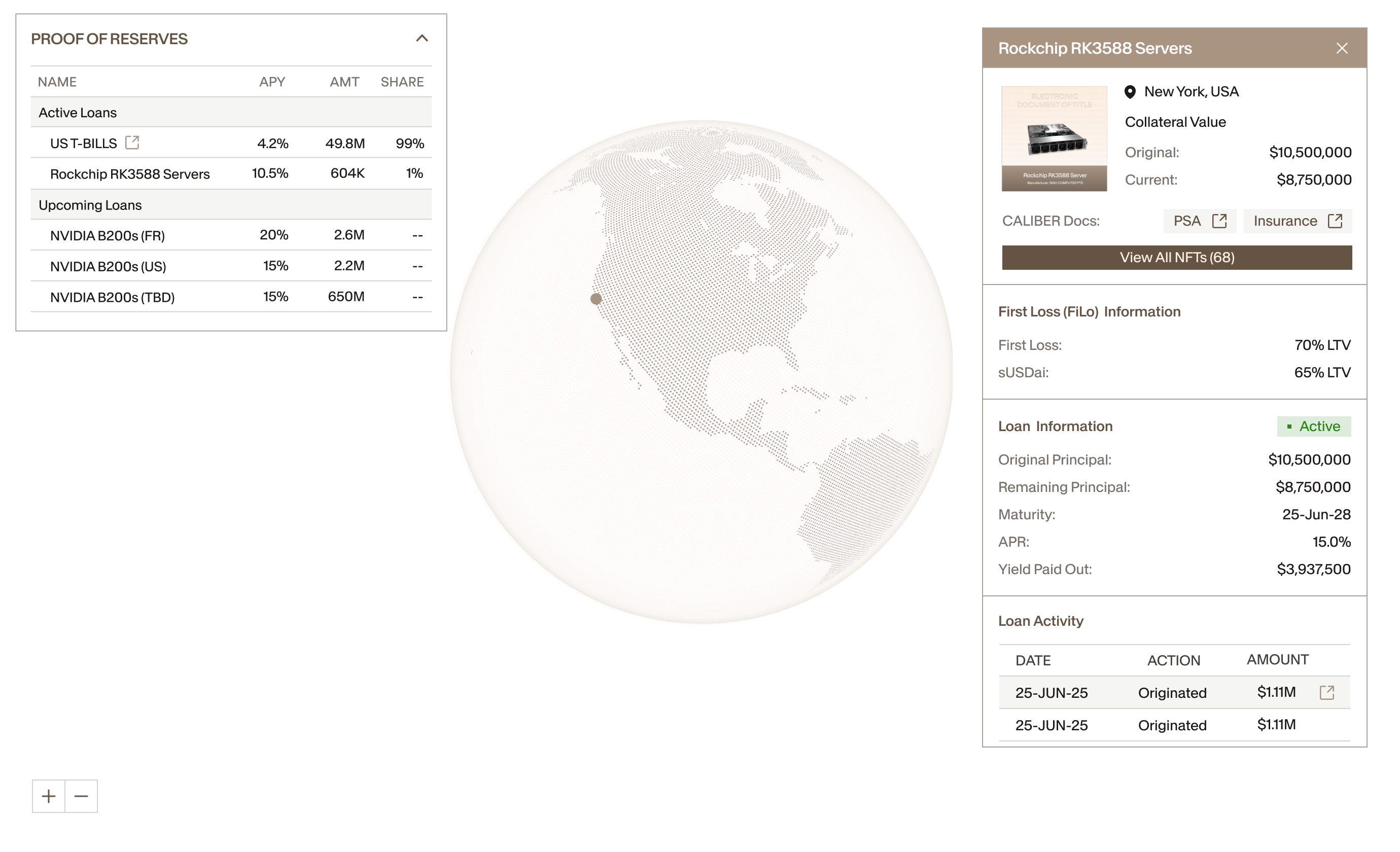1400x852 pixels.
Task: Click the Active loan status badge
Action: tap(1313, 427)
